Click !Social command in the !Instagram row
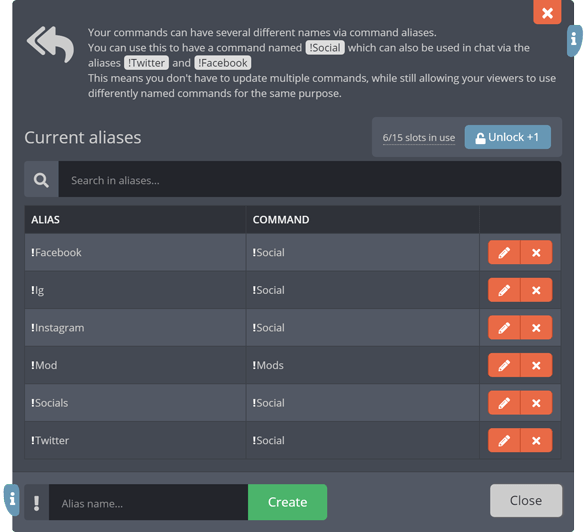 (x=363, y=328)
